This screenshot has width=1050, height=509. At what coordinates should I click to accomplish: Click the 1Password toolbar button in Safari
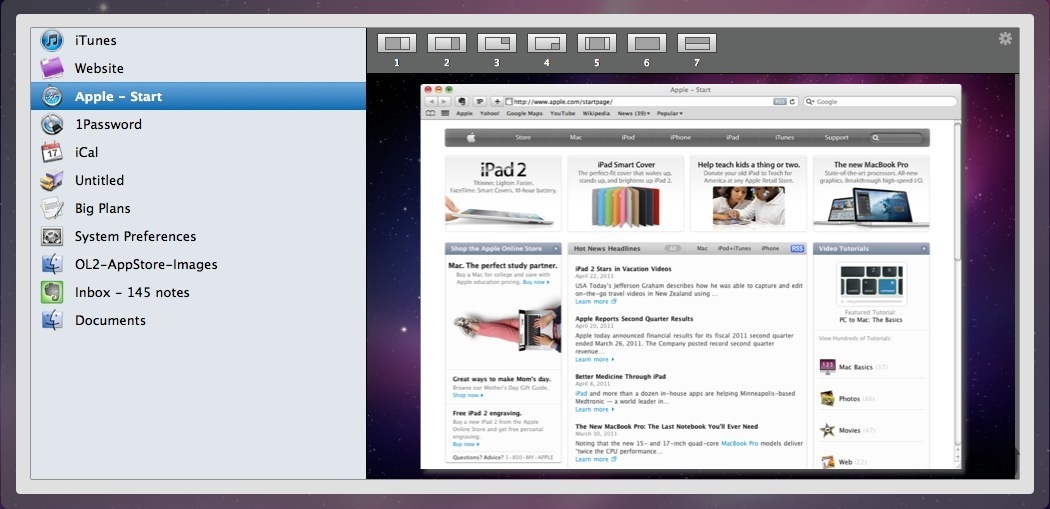(479, 102)
